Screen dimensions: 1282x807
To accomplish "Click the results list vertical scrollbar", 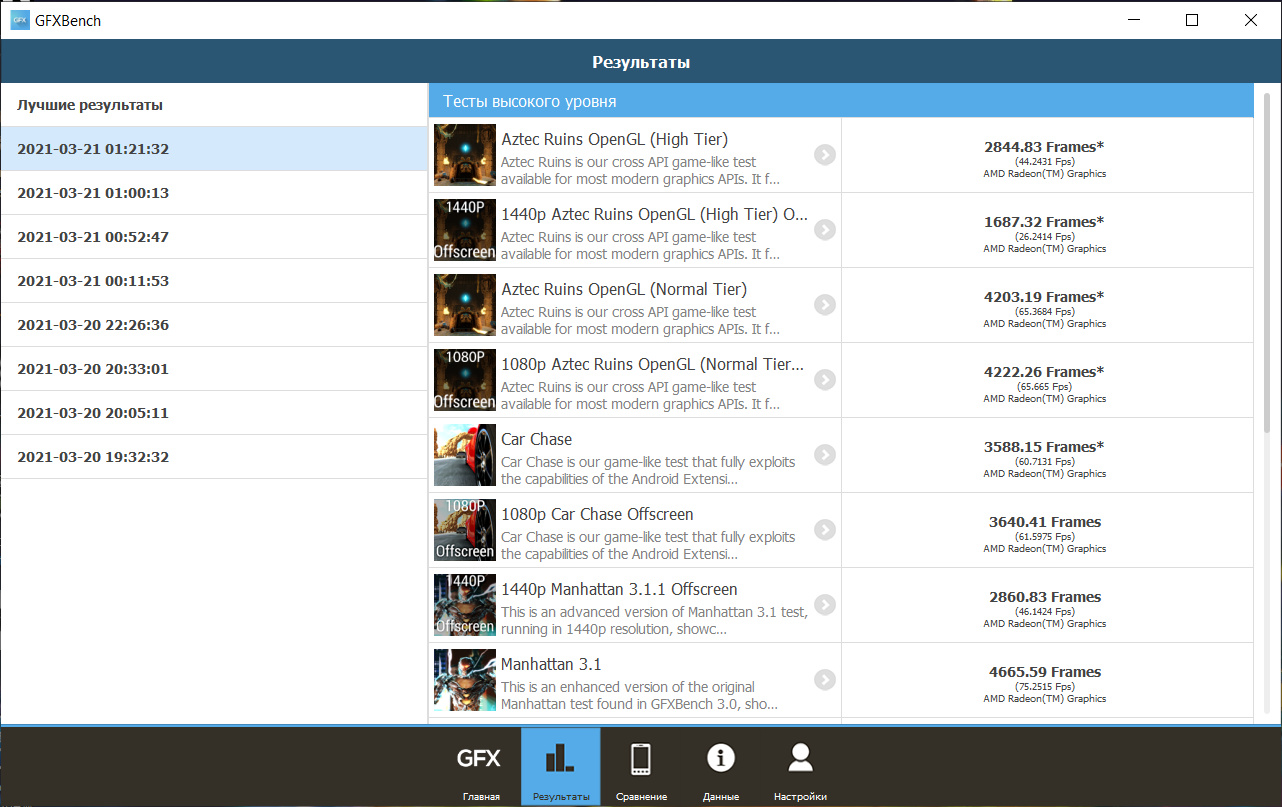I will tap(1267, 263).
